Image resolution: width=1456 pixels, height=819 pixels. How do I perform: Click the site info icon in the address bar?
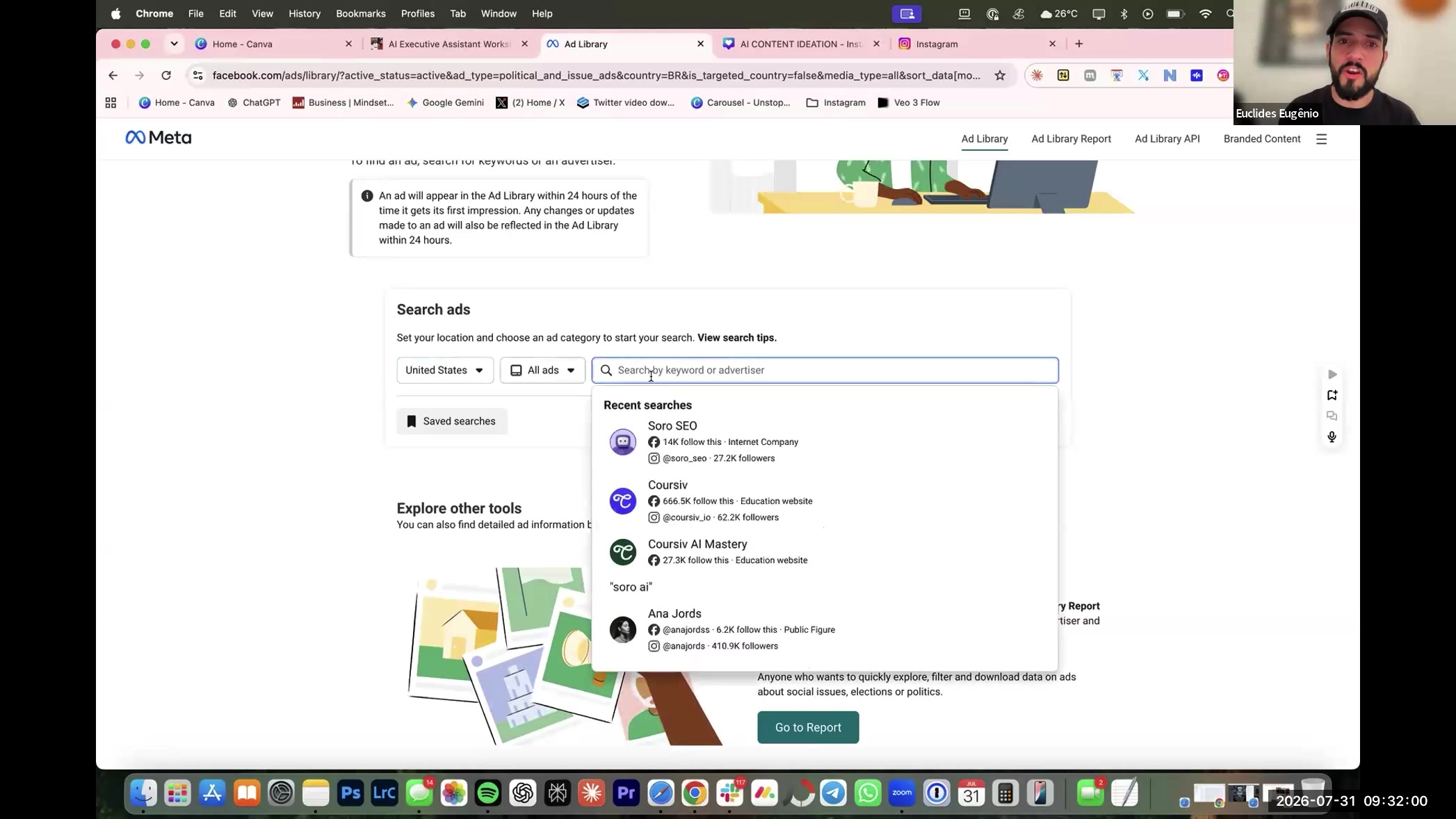[197, 75]
